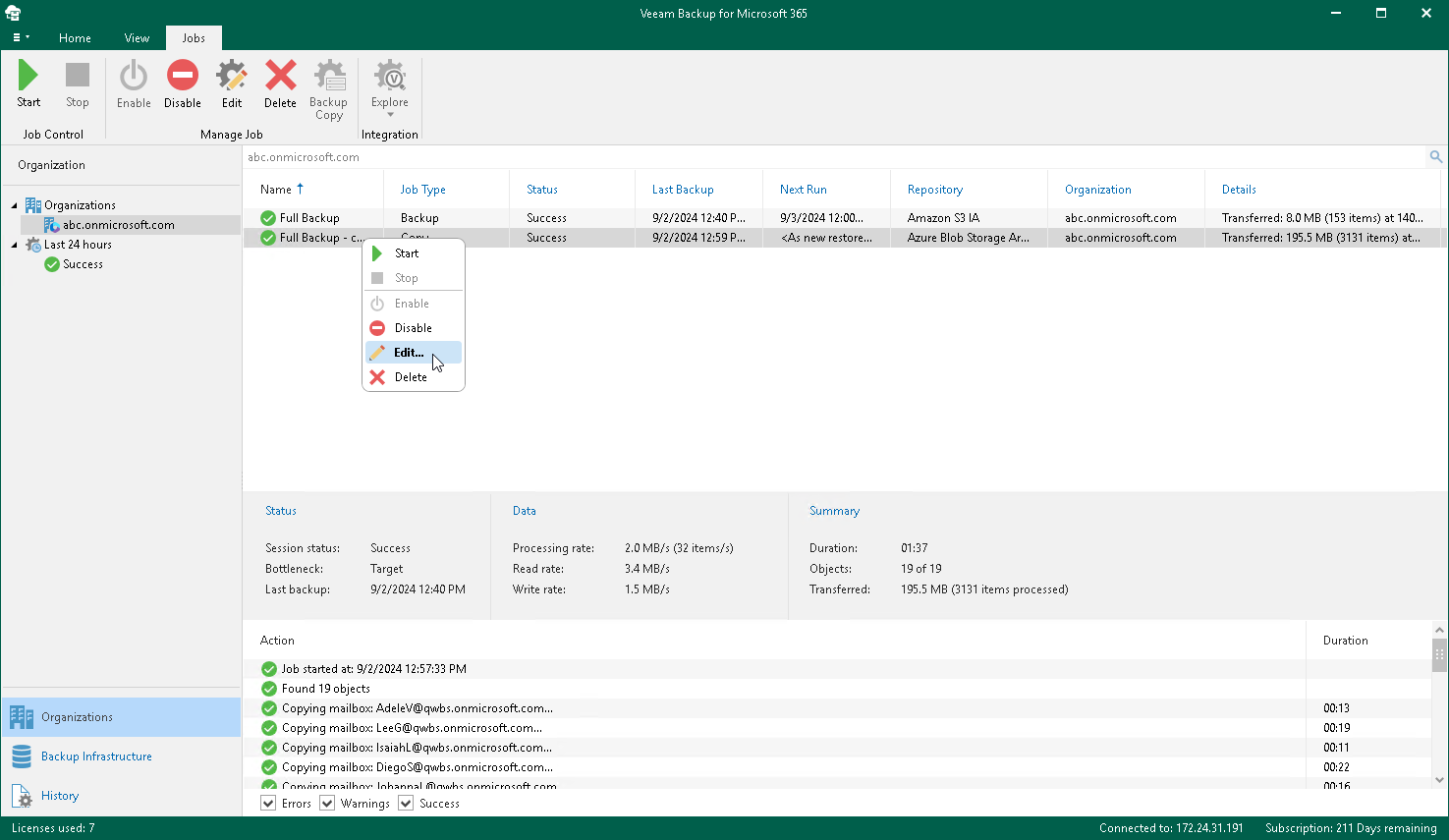
Task: Start the selected job from the ribbon
Action: pyautogui.click(x=28, y=84)
